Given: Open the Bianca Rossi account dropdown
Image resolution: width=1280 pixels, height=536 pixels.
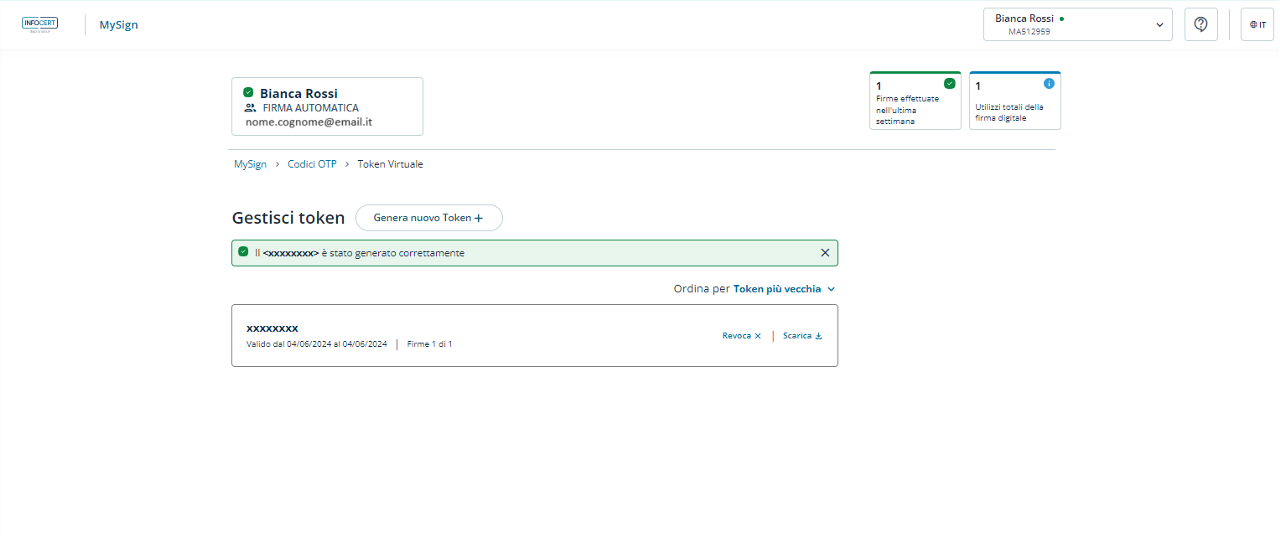Looking at the screenshot, I should [x=1077, y=25].
